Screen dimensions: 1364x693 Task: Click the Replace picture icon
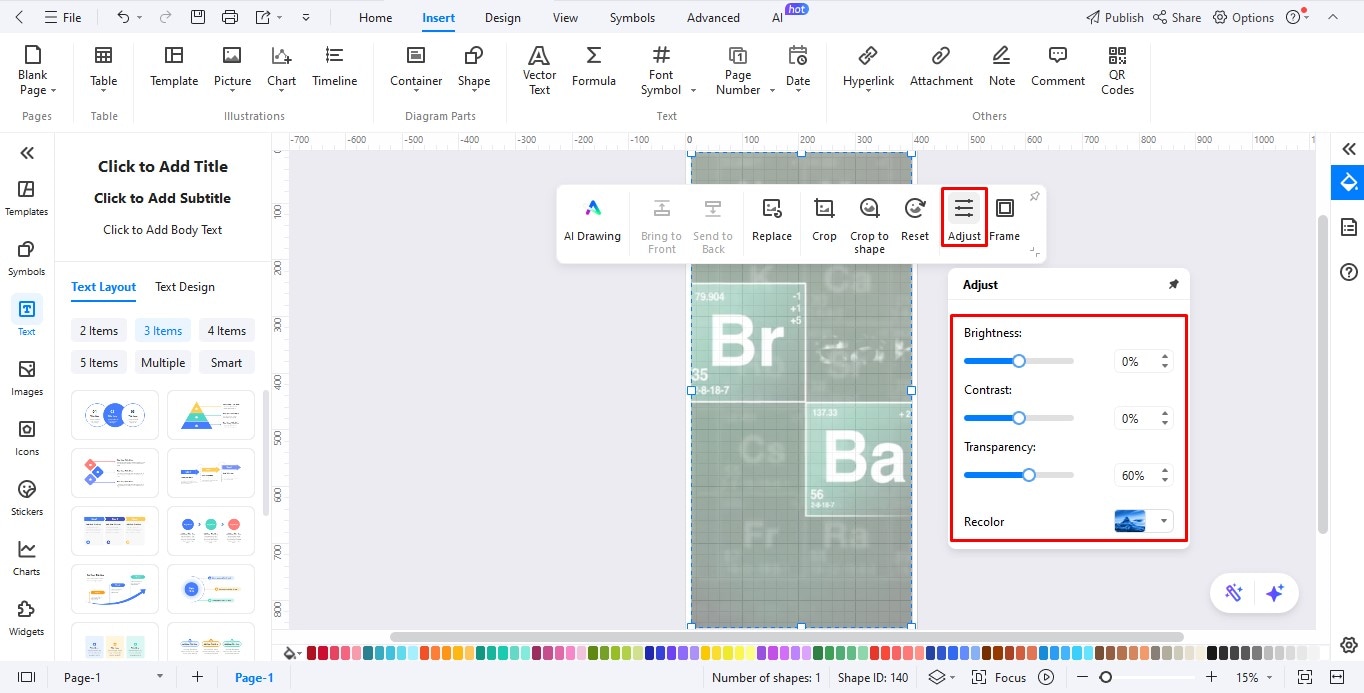(x=771, y=218)
